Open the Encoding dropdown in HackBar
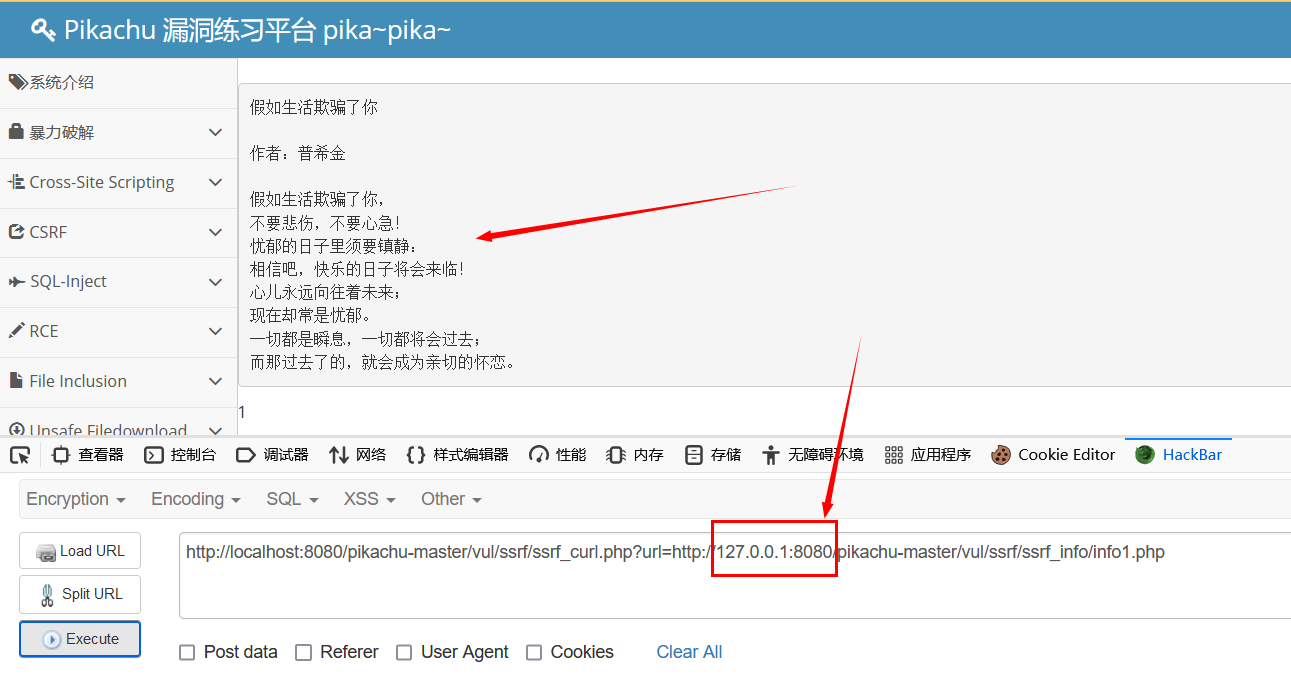Image resolution: width=1291 pixels, height=691 pixels. (196, 498)
